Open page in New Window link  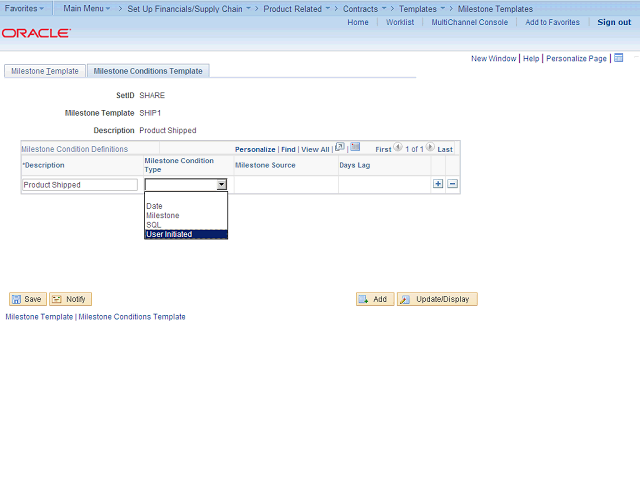click(x=493, y=58)
